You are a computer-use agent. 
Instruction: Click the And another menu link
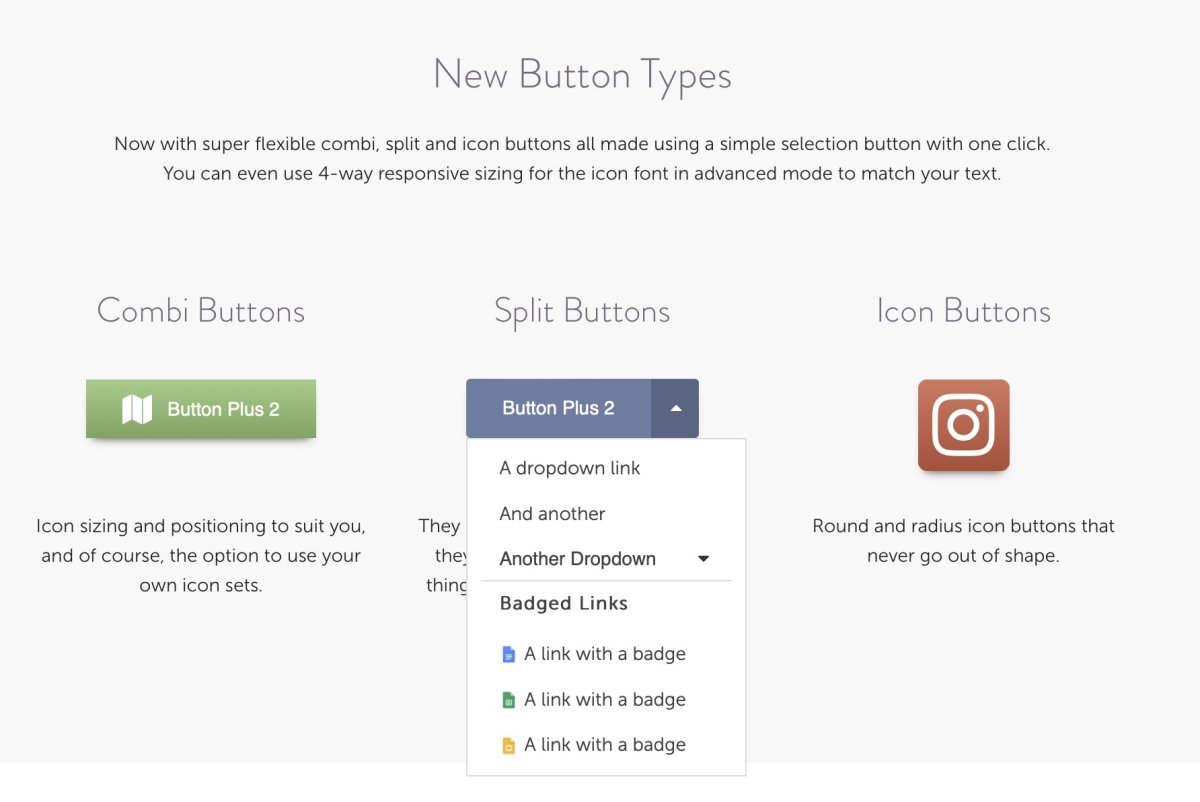pos(552,514)
